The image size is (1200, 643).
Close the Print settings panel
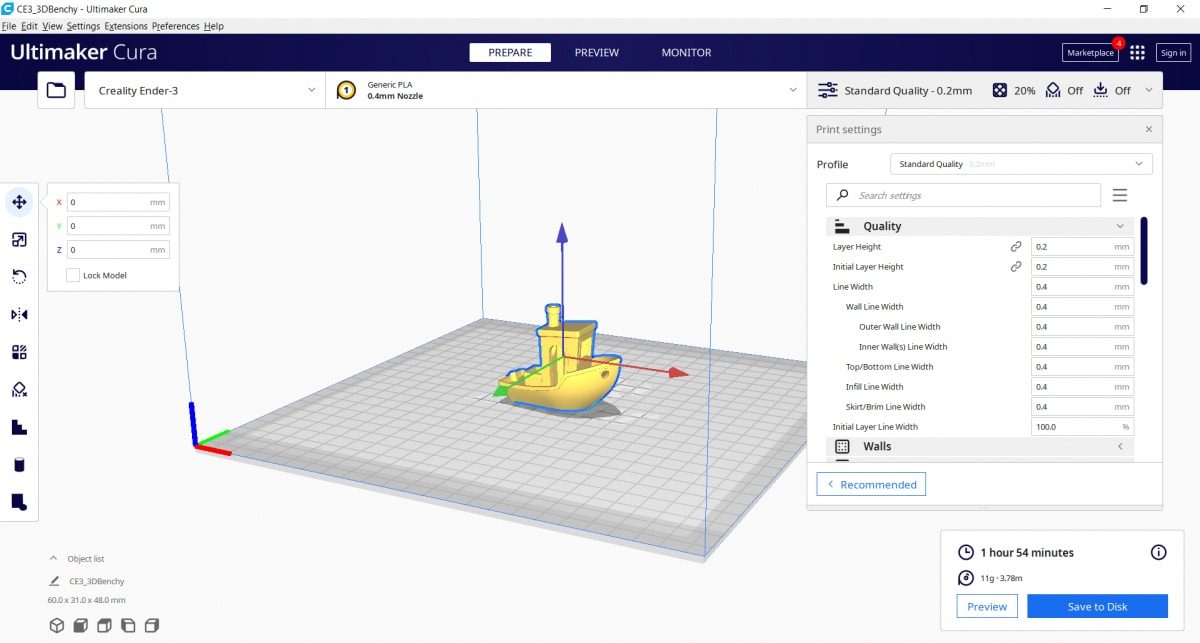point(1148,129)
